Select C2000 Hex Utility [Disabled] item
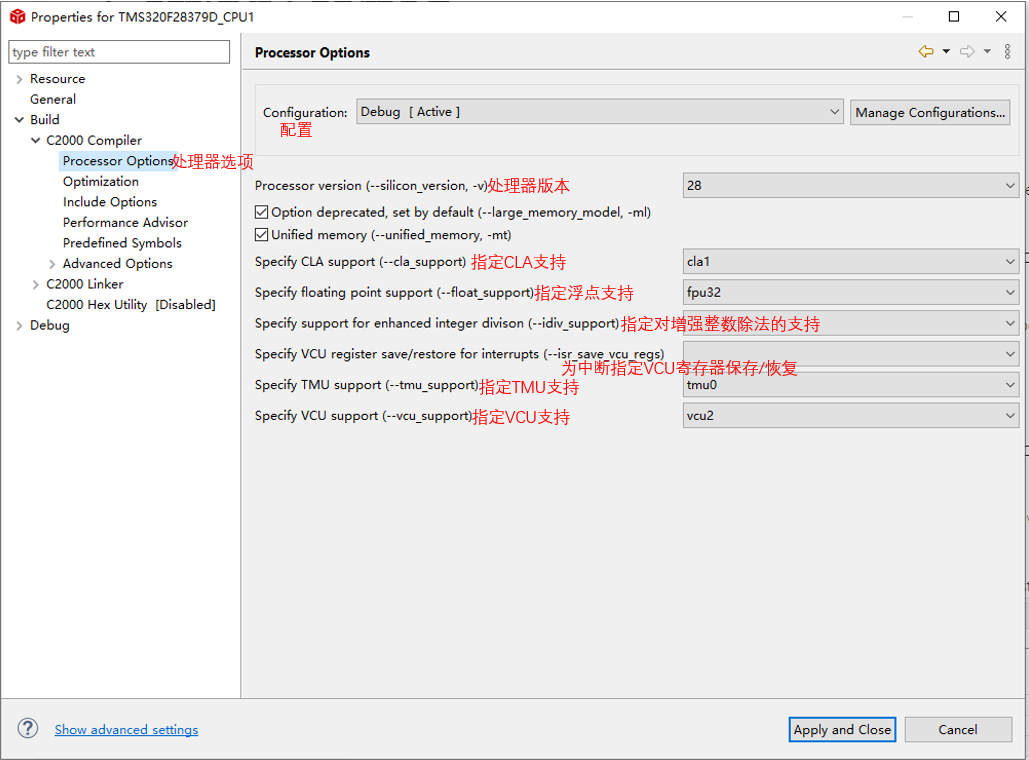The height and width of the screenshot is (760, 1029). pos(131,305)
